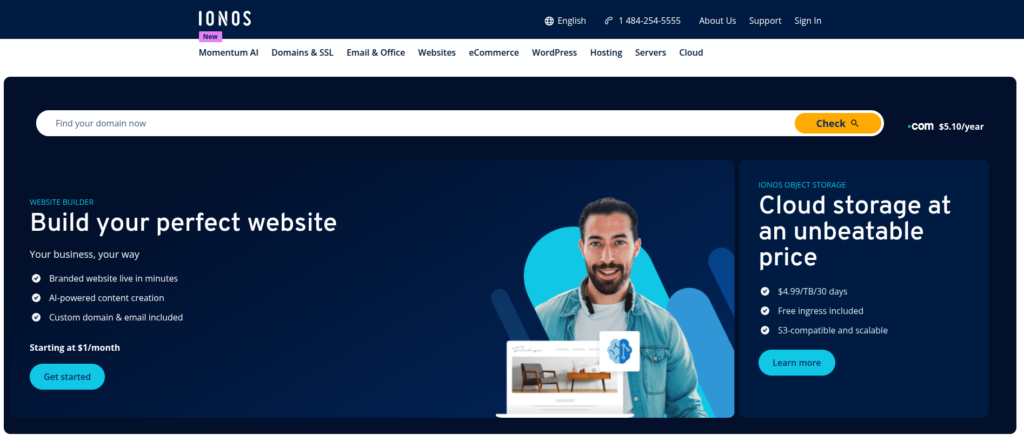The image size is (1024, 441).
Task: Click the 'New' badge above Momentum AI
Action: pyautogui.click(x=210, y=37)
